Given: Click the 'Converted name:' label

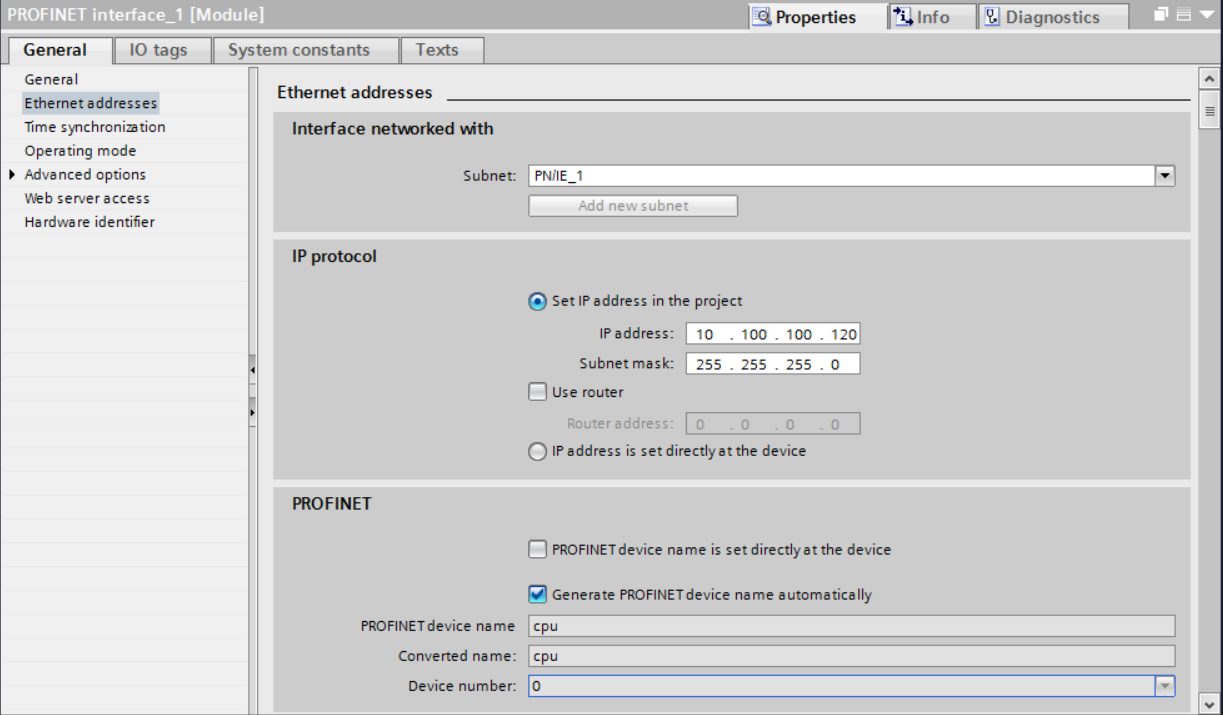Looking at the screenshot, I should click(x=457, y=656).
